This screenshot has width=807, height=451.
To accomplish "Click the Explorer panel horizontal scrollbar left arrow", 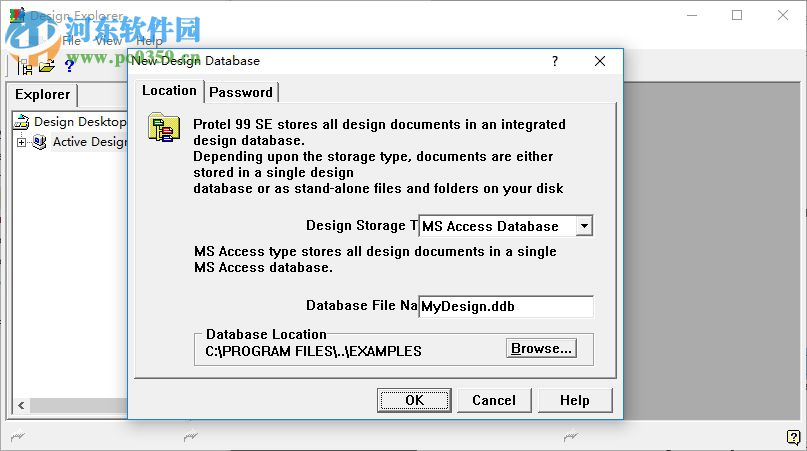I will 19,406.
